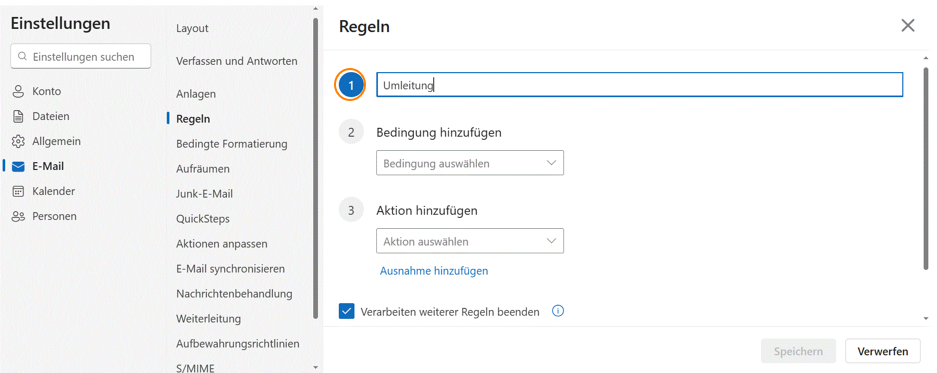This screenshot has height=373, width=937.
Task: Go to Junk-E-Mail settings
Action: click(x=204, y=194)
